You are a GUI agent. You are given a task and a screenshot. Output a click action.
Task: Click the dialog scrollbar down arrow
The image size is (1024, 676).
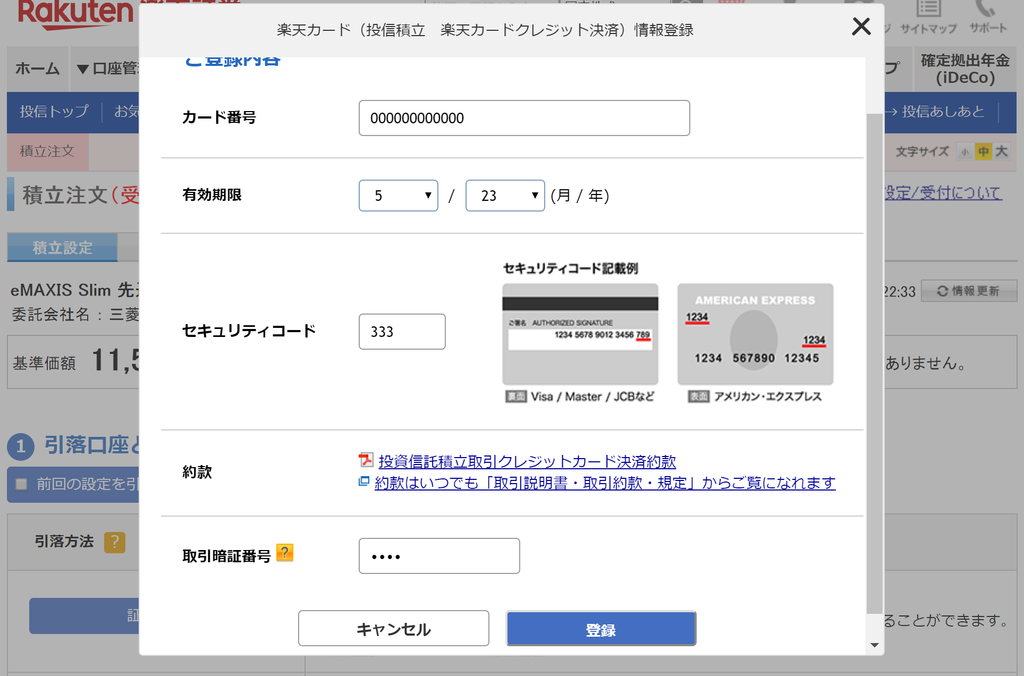point(874,645)
